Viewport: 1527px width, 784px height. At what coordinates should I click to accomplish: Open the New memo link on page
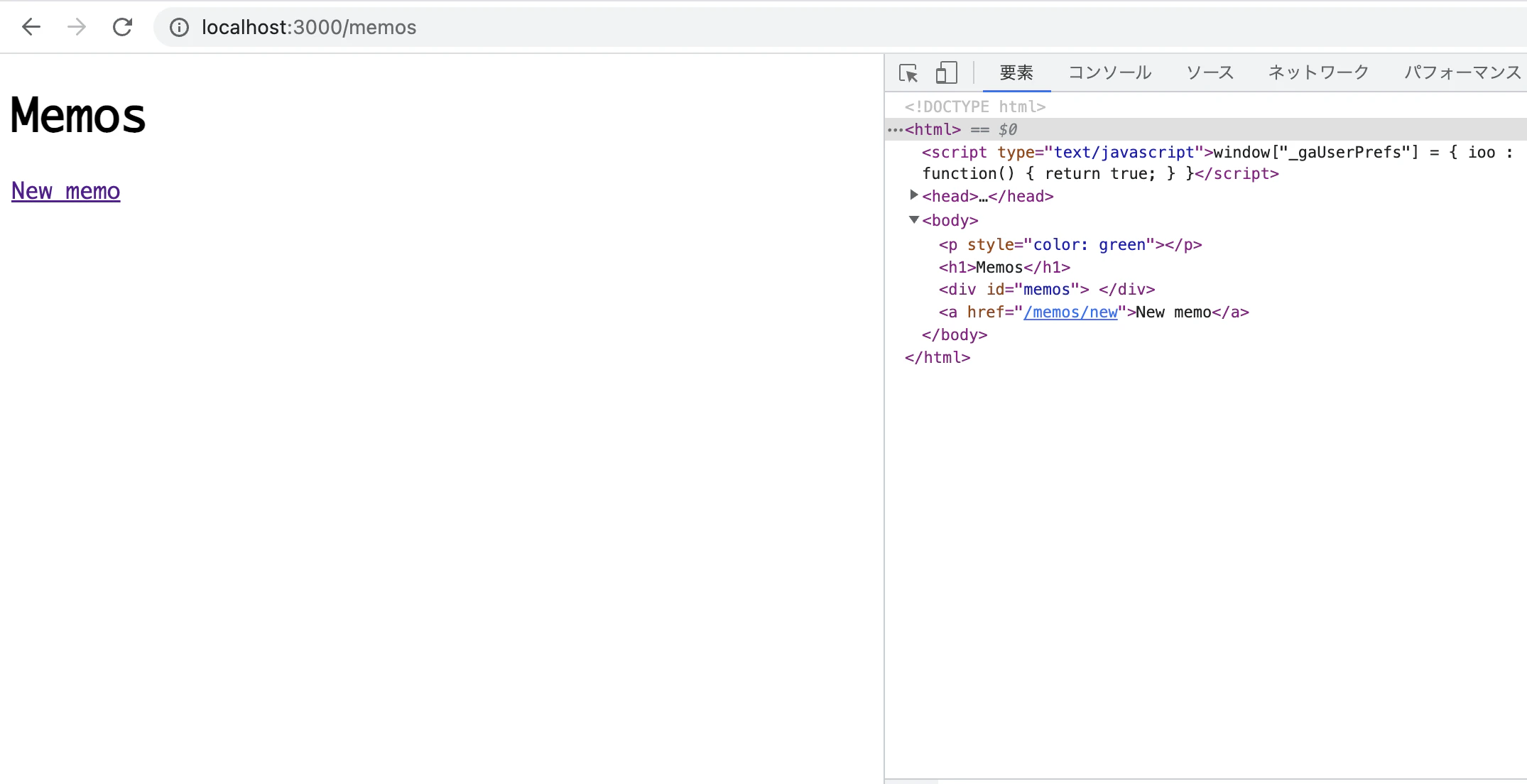[66, 191]
